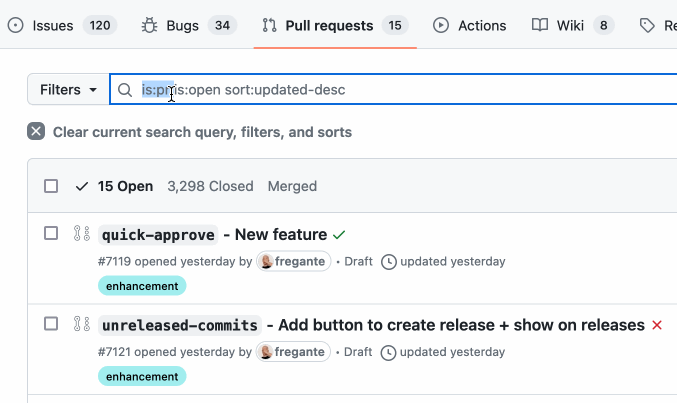
Task: Click the Bugs beetle icon
Action: (x=149, y=25)
